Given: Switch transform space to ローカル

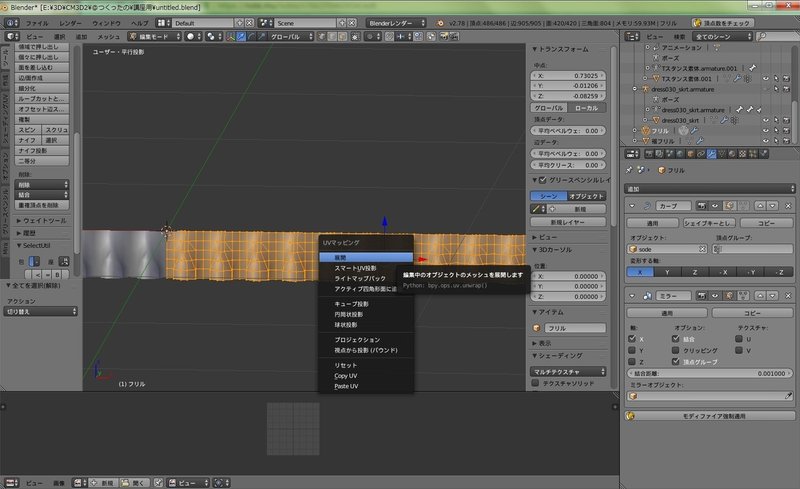Looking at the screenshot, I should (x=587, y=108).
